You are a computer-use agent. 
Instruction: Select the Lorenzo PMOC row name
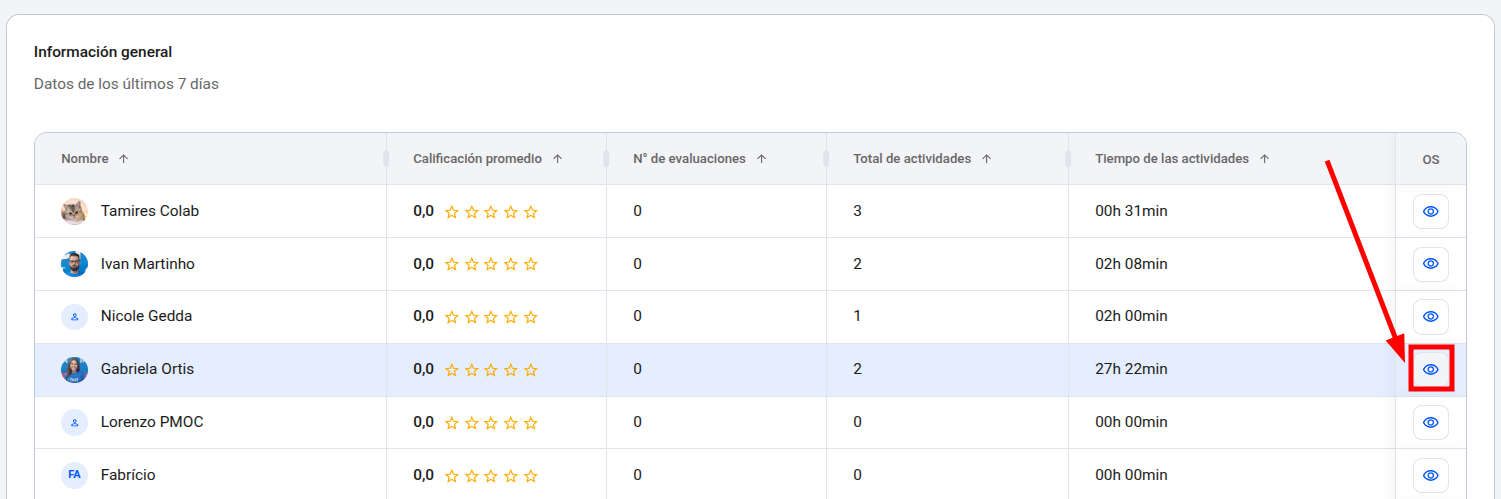152,422
